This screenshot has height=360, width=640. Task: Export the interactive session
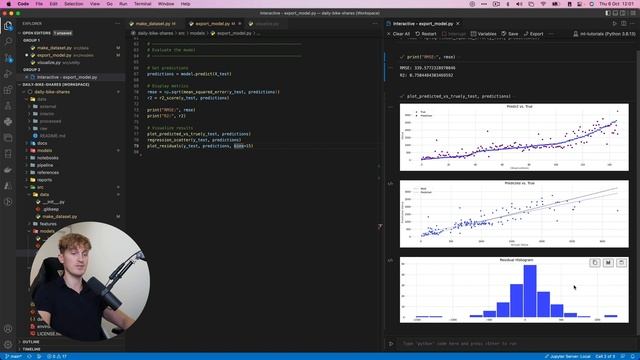[533, 34]
